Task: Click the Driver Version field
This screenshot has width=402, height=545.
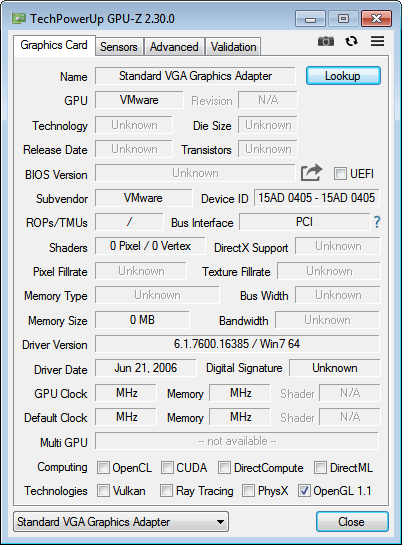Action: point(237,344)
